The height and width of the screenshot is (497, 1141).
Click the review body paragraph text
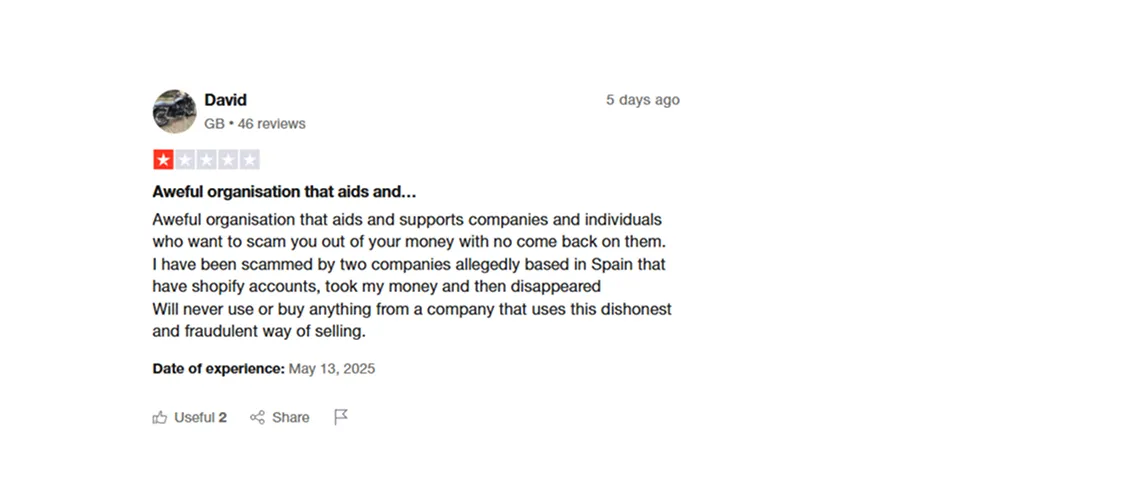[410, 275]
